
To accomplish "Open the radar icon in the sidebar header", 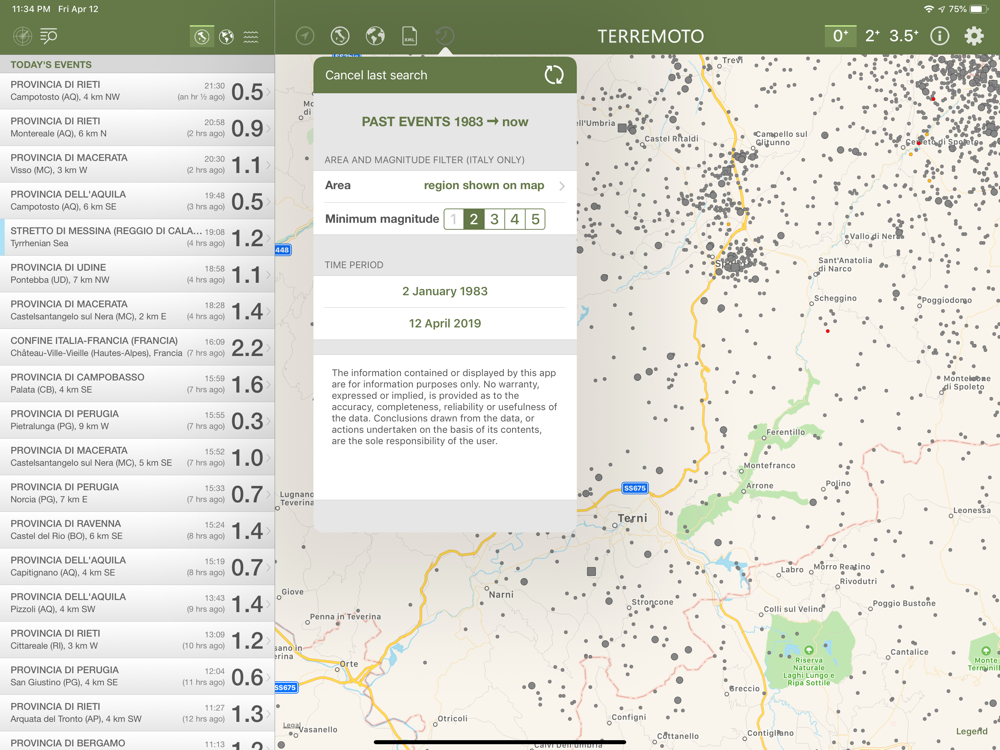I will pos(22,36).
